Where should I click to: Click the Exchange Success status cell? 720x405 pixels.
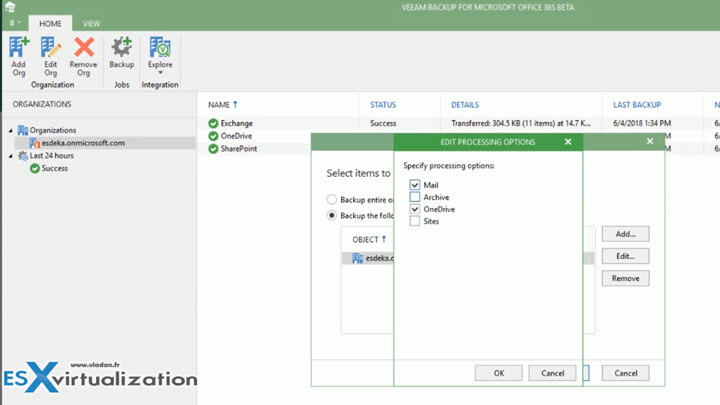click(x=383, y=123)
